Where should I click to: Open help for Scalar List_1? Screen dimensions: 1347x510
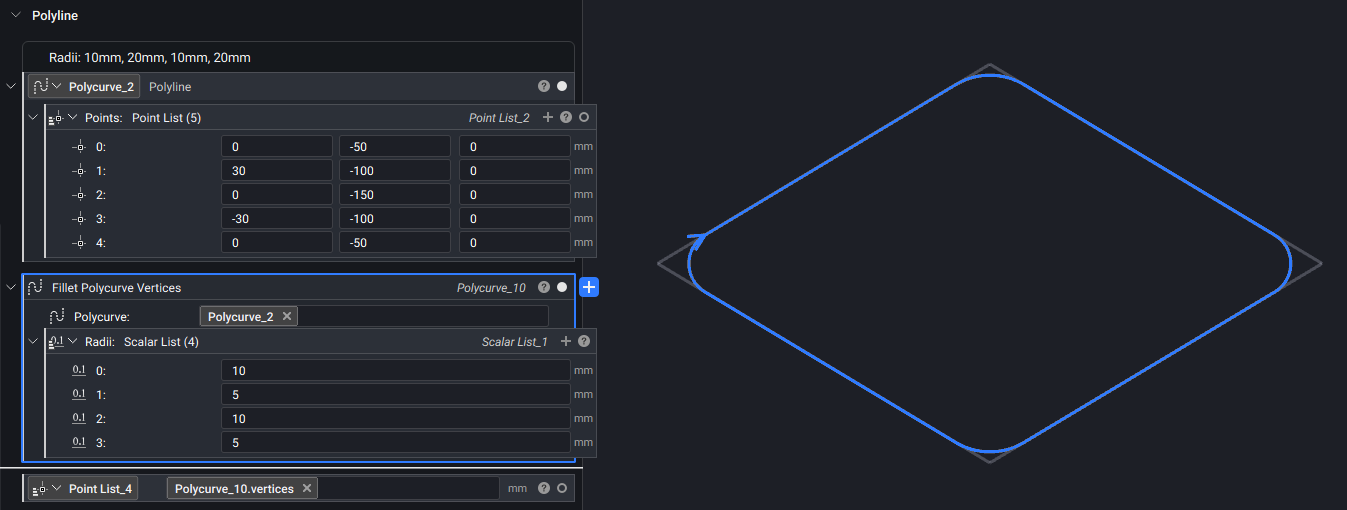[x=584, y=342]
